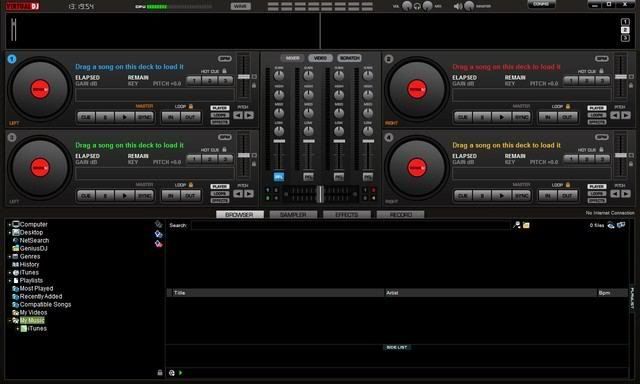Viewport: 640px width, 384px height.
Task: Open the BROWSER tab
Action: [240, 215]
